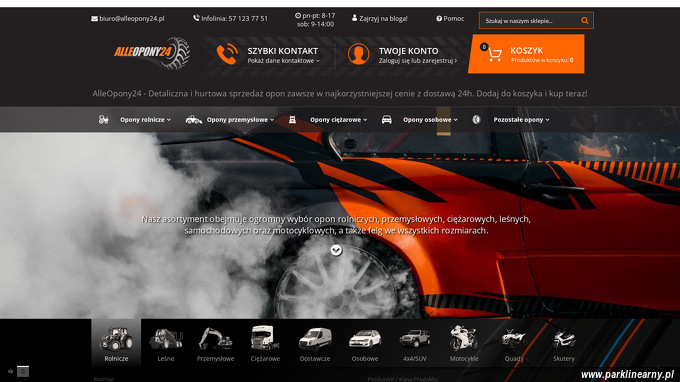Open the orange Koszyk shopping cart
This screenshot has width=680, height=382.
[x=526, y=54]
